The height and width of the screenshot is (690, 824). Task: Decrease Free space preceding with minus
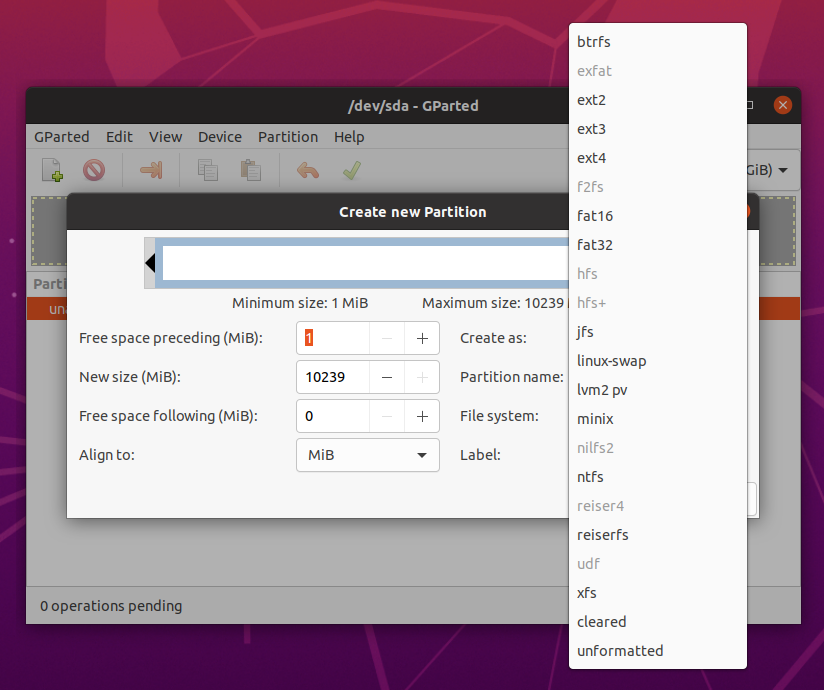387,338
